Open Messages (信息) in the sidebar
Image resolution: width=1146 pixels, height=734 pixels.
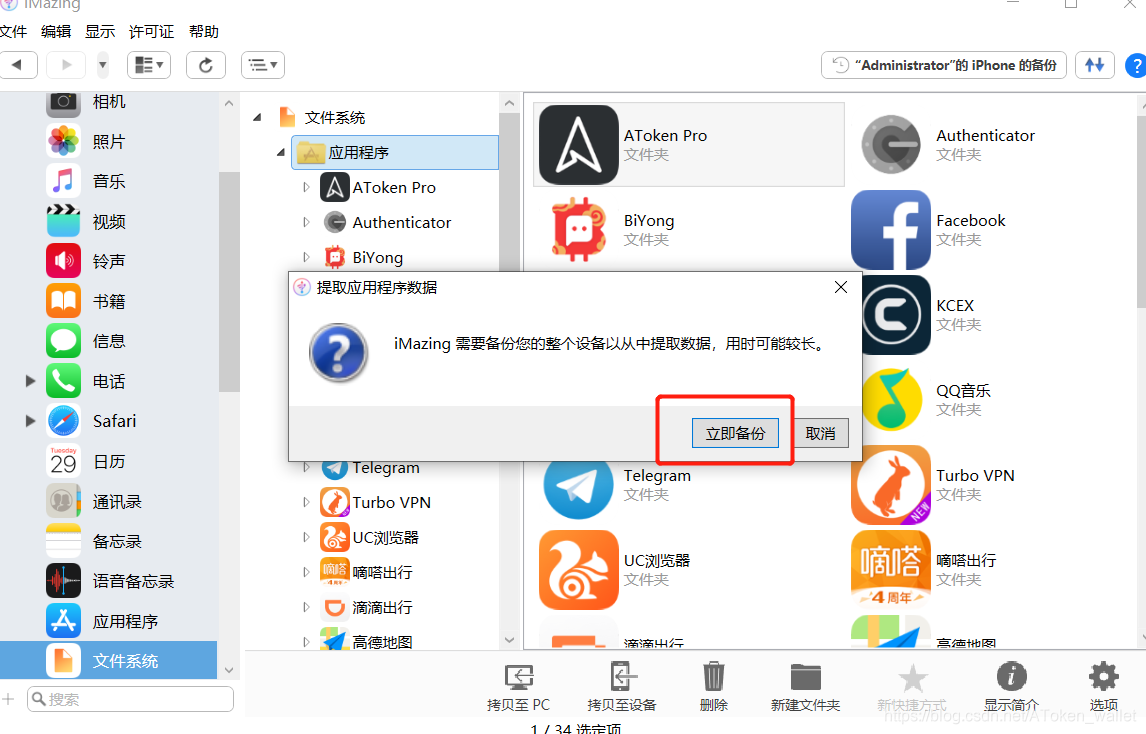[110, 341]
